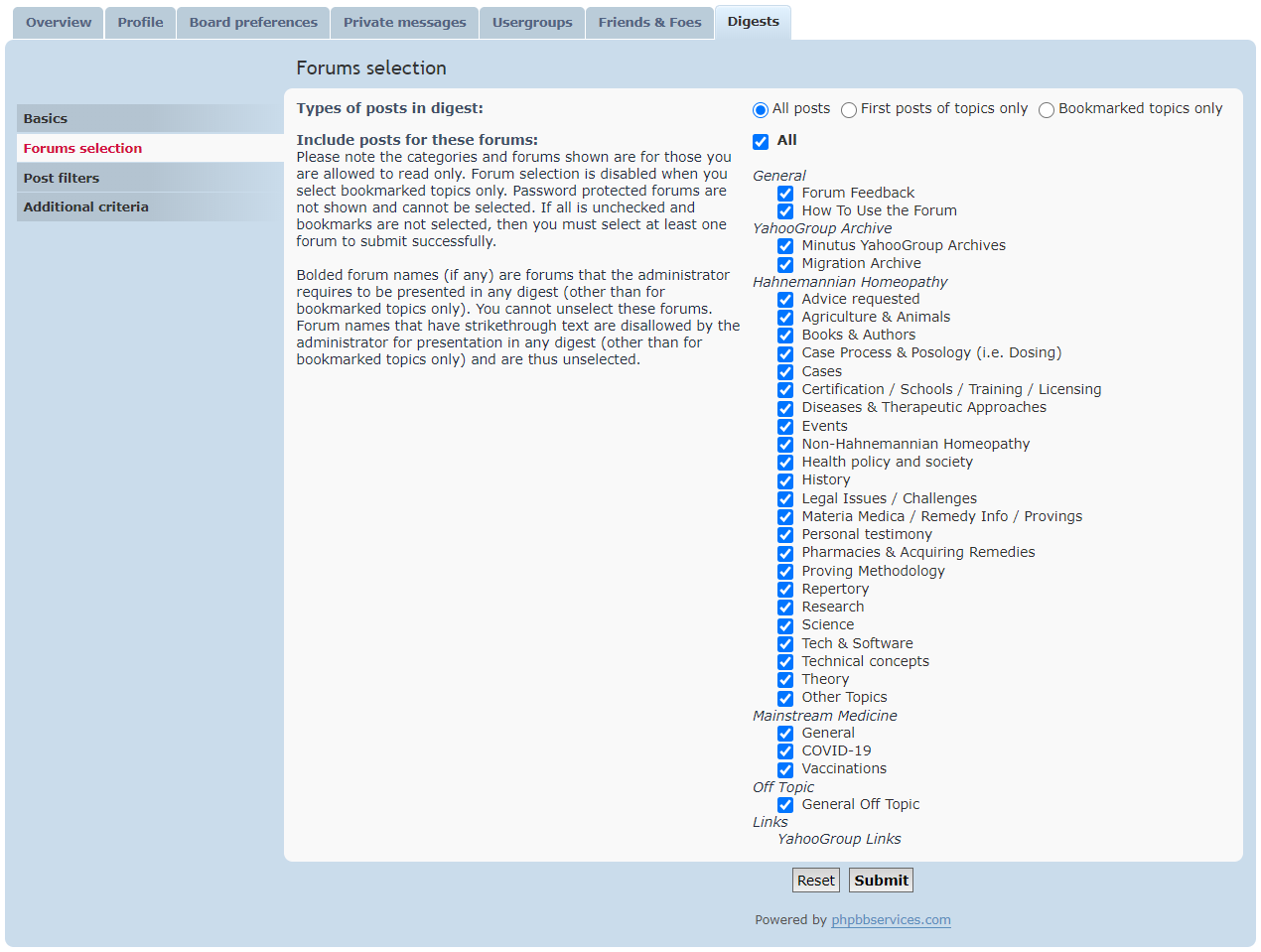The height and width of the screenshot is (952, 1261).
Task: Select the All posts radio button
Action: (x=761, y=110)
